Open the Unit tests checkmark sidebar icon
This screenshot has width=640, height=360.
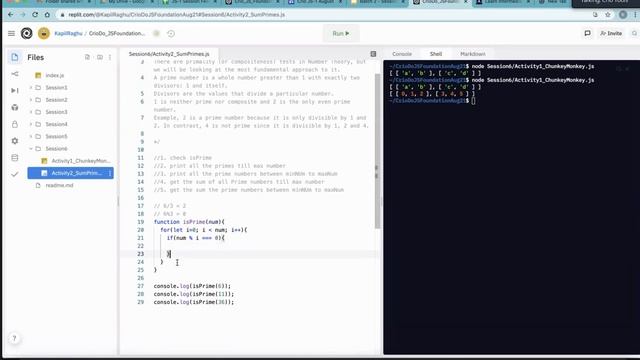(15, 174)
